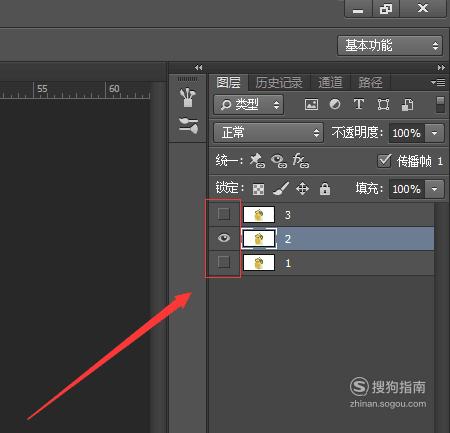Image resolution: width=450 pixels, height=433 pixels.
Task: Collapse the panel group double arrows
Action: (441, 68)
